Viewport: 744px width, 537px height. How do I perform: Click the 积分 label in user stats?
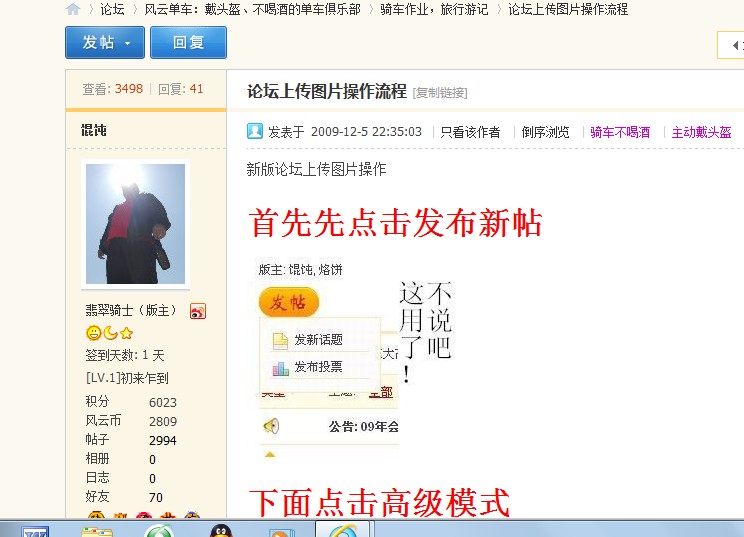click(x=97, y=401)
